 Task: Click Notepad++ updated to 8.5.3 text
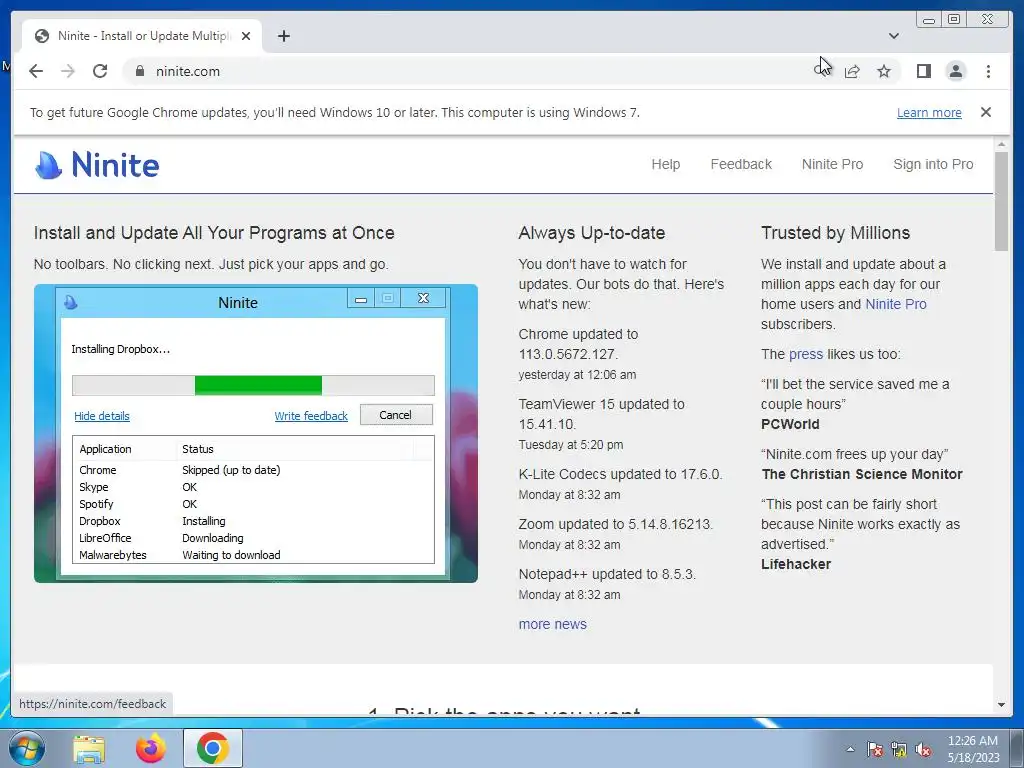point(607,574)
